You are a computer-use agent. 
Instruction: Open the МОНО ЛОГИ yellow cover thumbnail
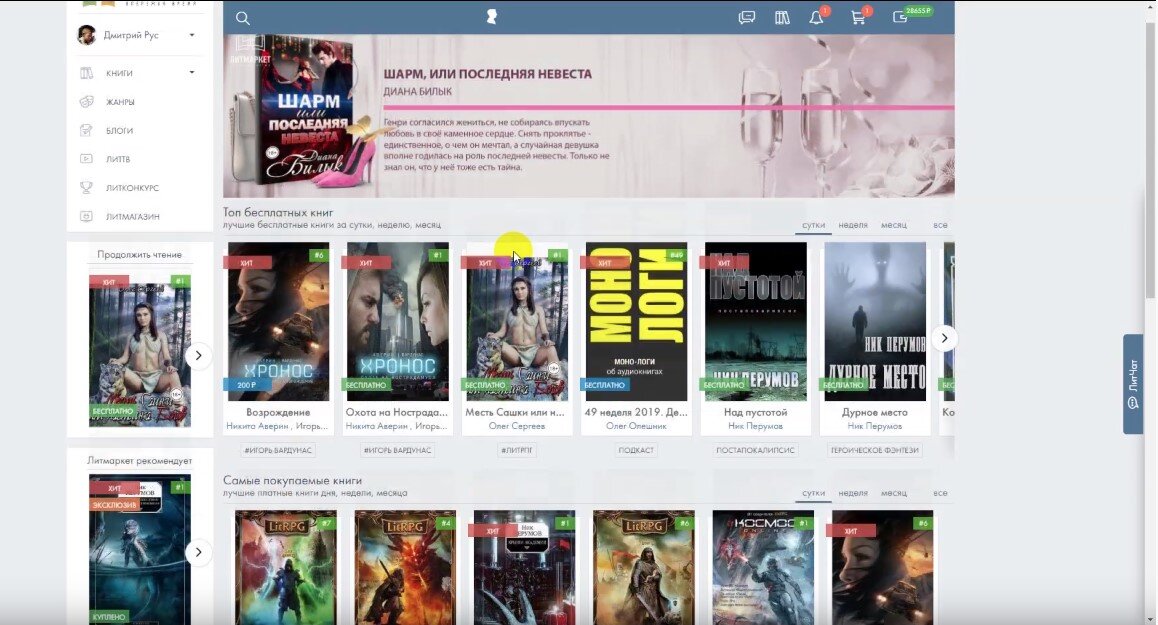click(636, 321)
